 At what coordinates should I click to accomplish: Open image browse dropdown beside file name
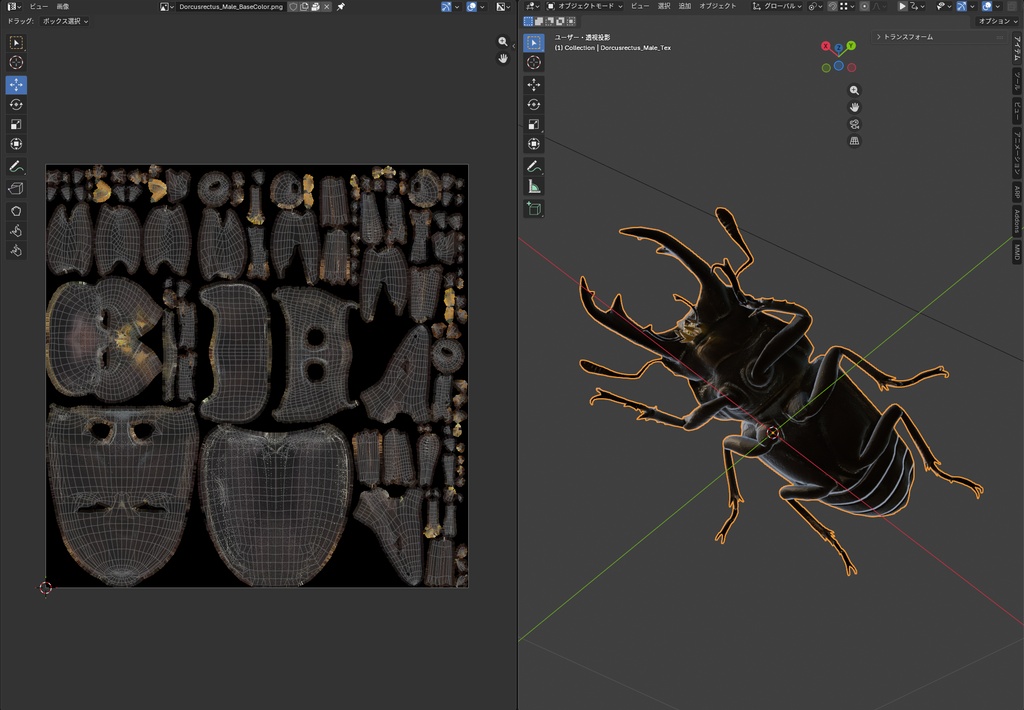pyautogui.click(x=167, y=7)
